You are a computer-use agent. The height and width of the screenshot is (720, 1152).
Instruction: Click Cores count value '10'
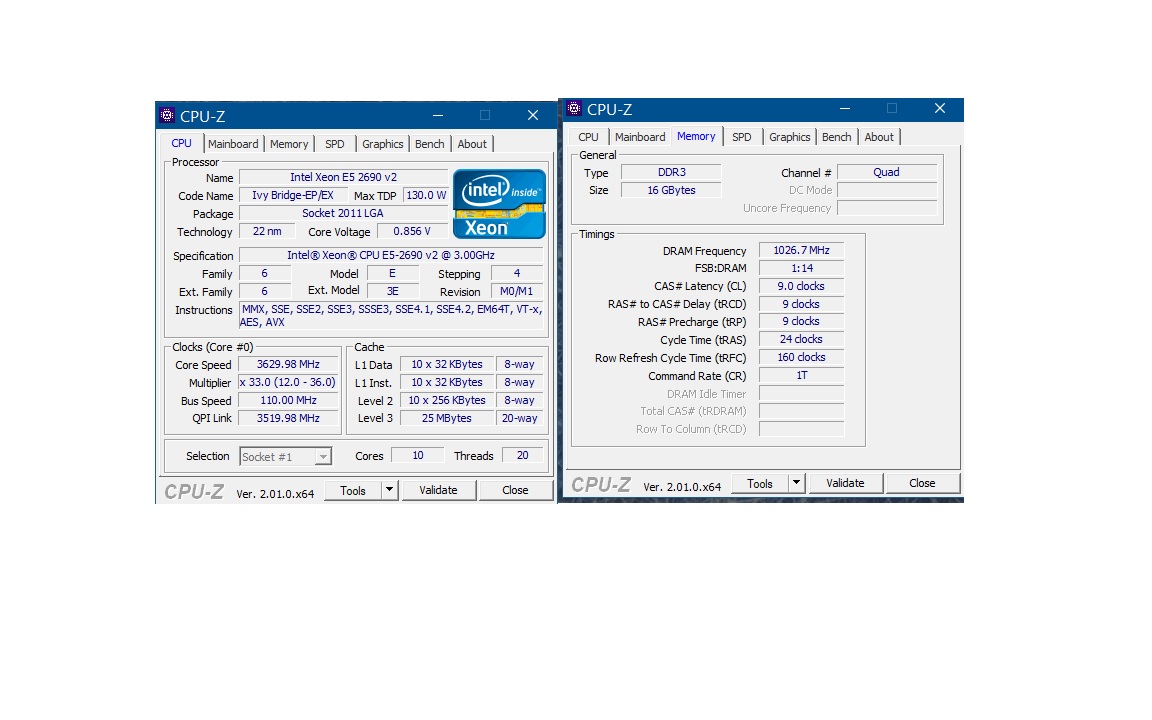pyautogui.click(x=417, y=456)
